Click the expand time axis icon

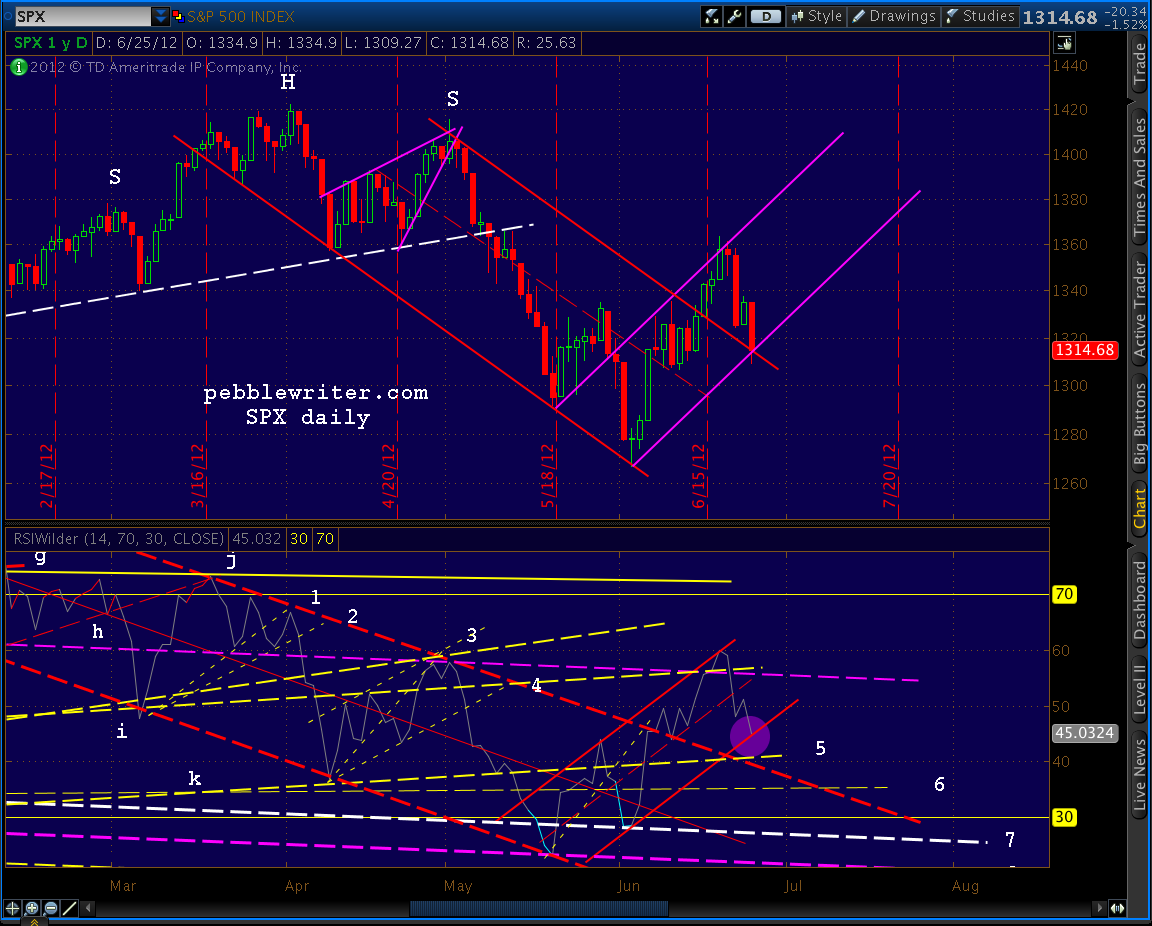[x=1117, y=908]
